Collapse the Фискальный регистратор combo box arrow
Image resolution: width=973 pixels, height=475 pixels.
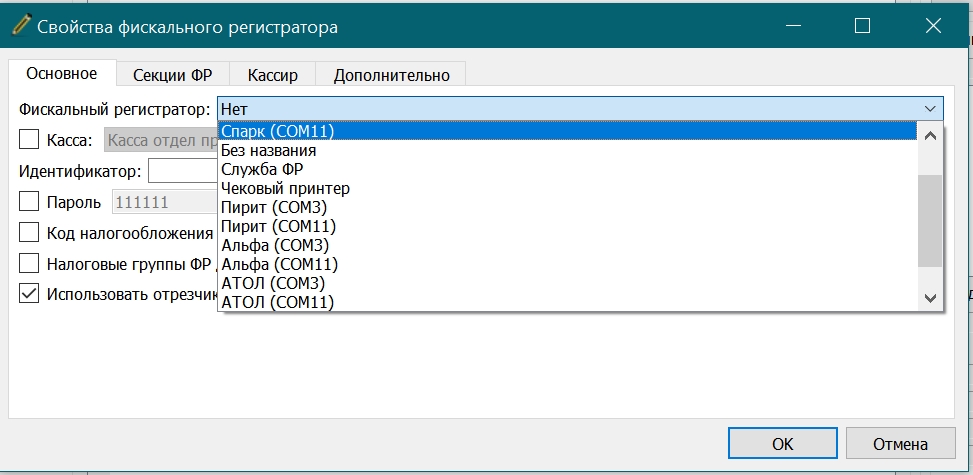(x=930, y=109)
